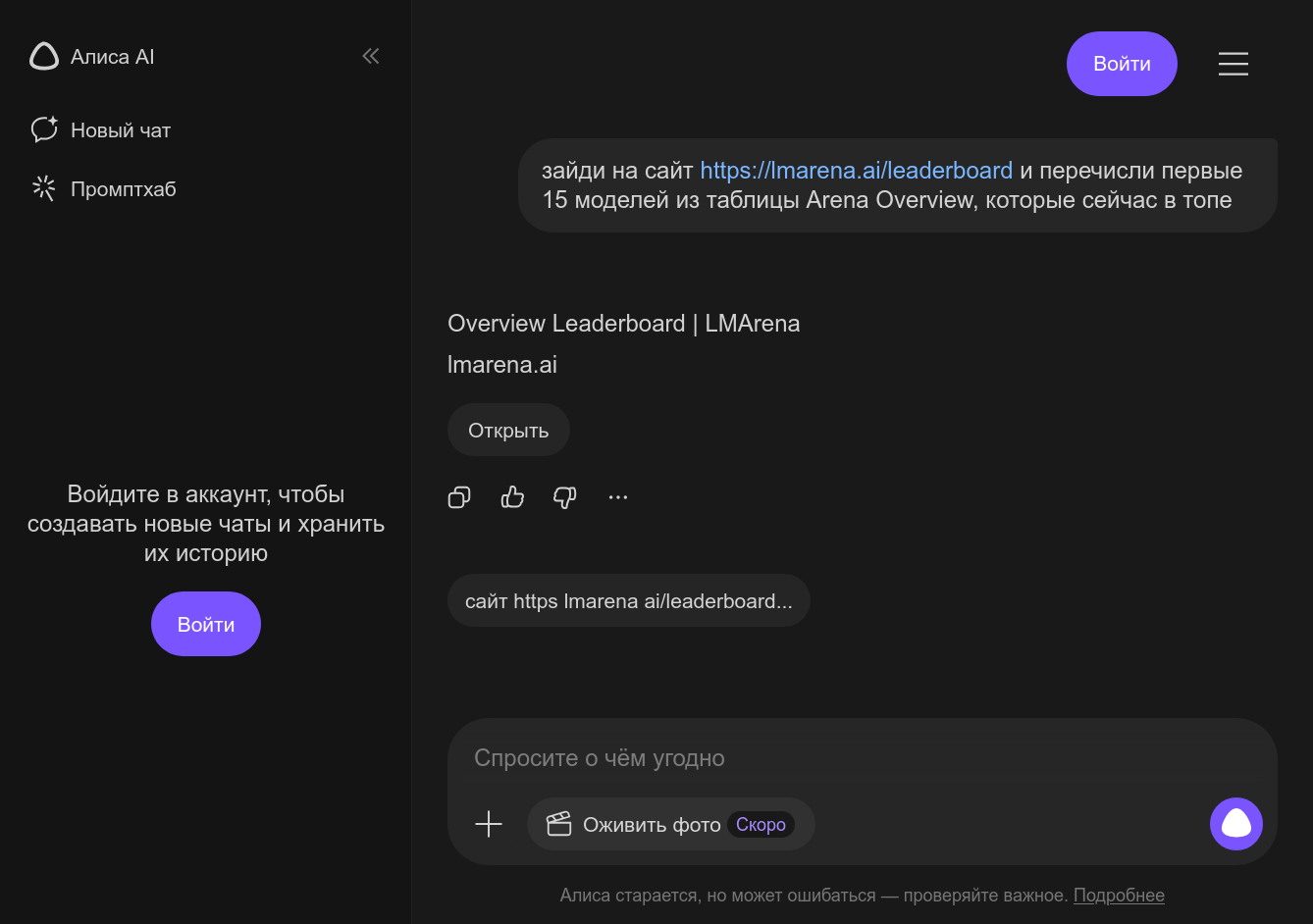Click the sparkle icon beside Промптхаб
1313x924 pixels.
click(44, 188)
